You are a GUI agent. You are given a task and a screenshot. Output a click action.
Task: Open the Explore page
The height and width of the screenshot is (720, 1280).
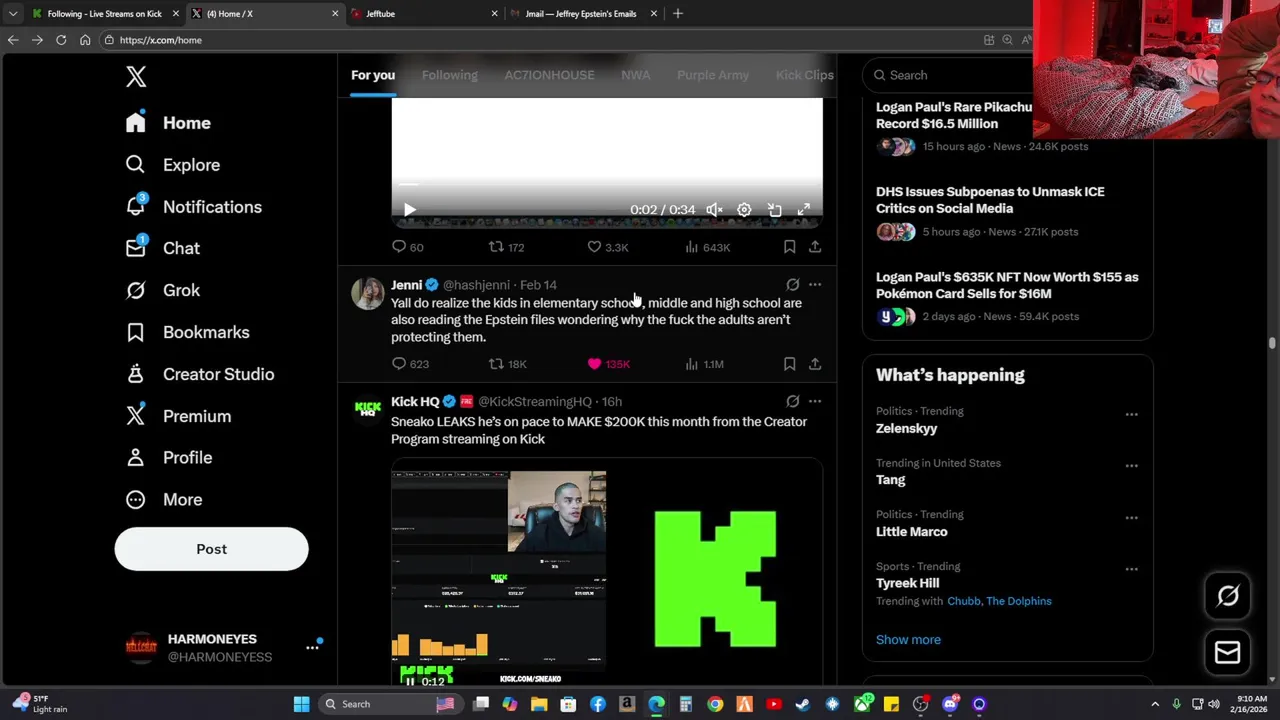click(172, 165)
